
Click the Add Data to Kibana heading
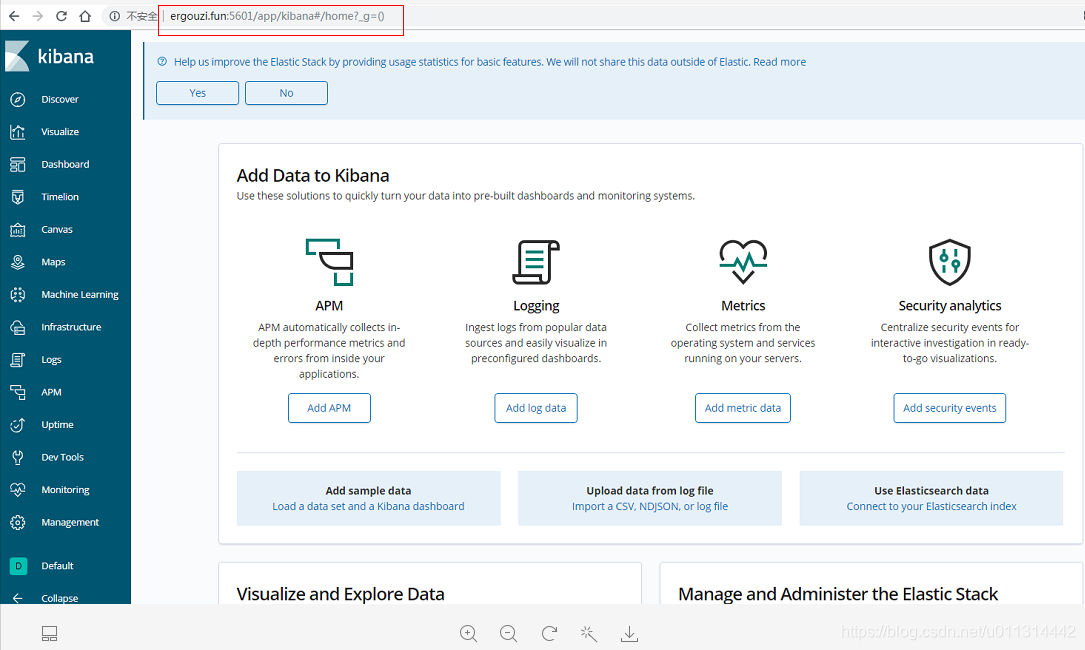click(x=313, y=176)
